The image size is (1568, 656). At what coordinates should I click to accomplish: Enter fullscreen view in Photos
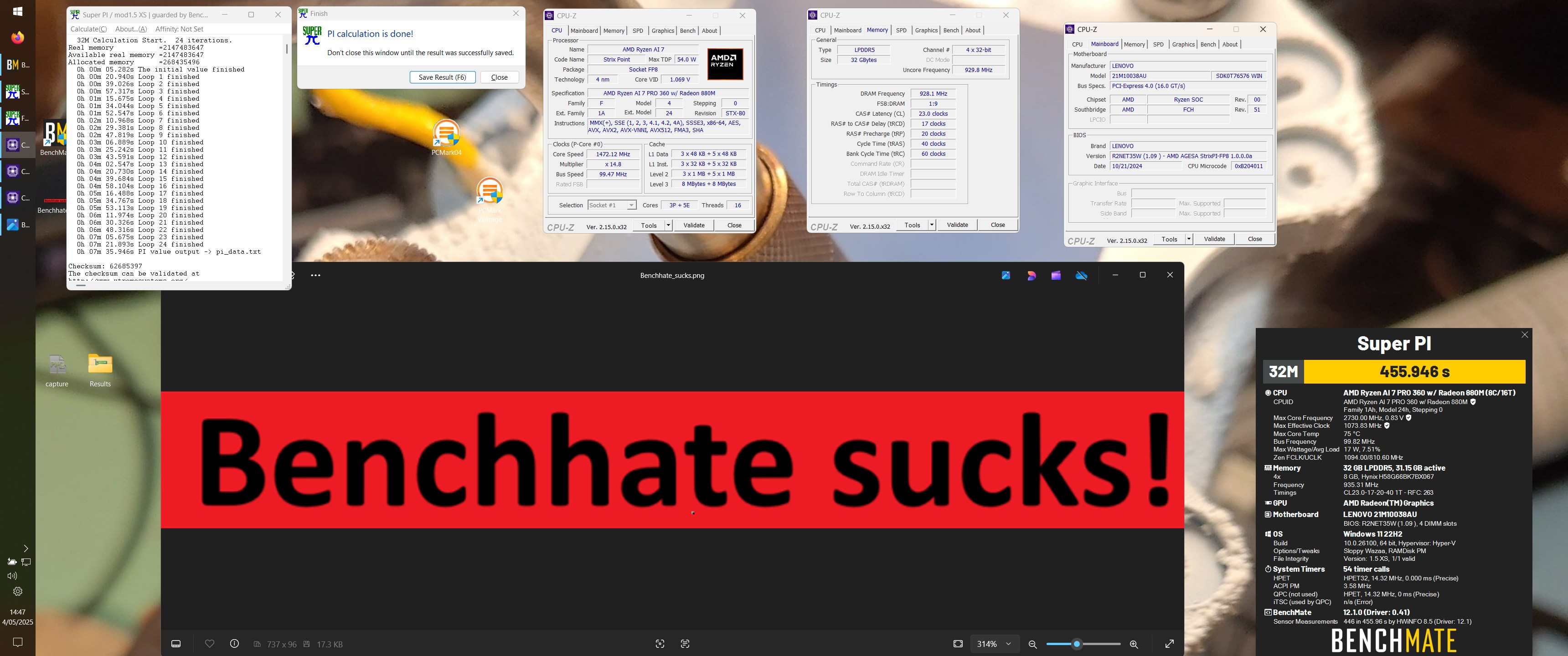pos(1169,644)
